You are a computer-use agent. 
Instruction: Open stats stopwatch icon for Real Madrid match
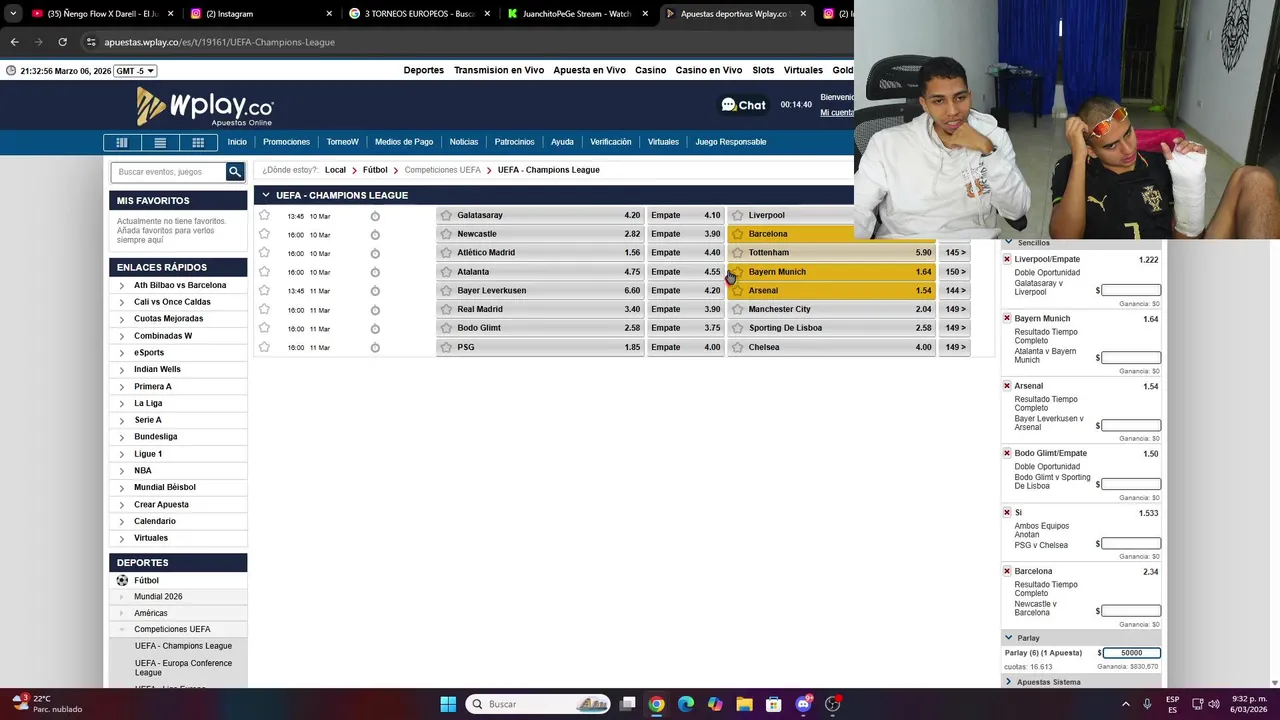(375, 310)
